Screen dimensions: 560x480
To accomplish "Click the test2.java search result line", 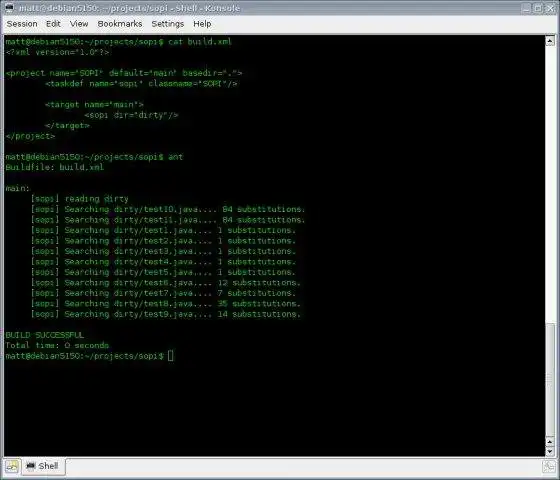I will [163, 241].
